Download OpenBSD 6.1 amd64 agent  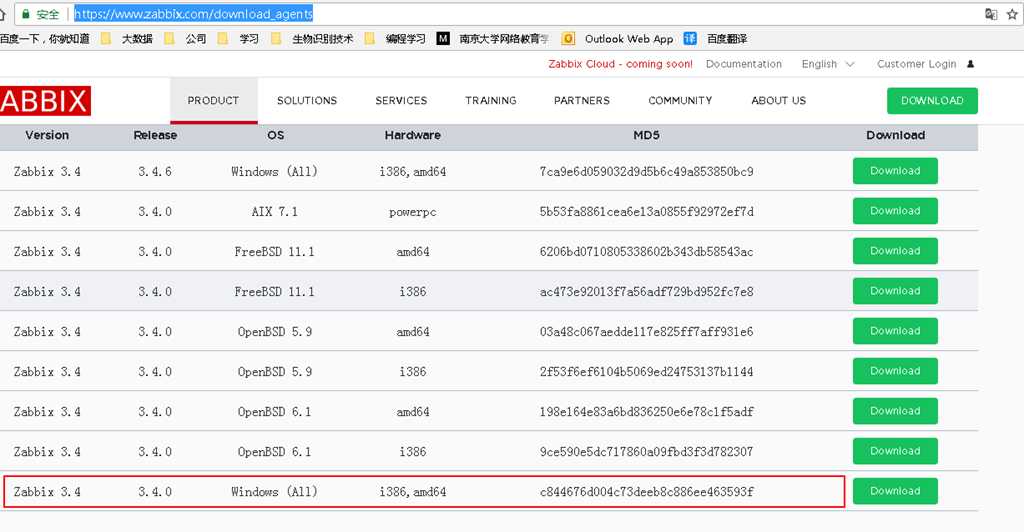pos(895,411)
